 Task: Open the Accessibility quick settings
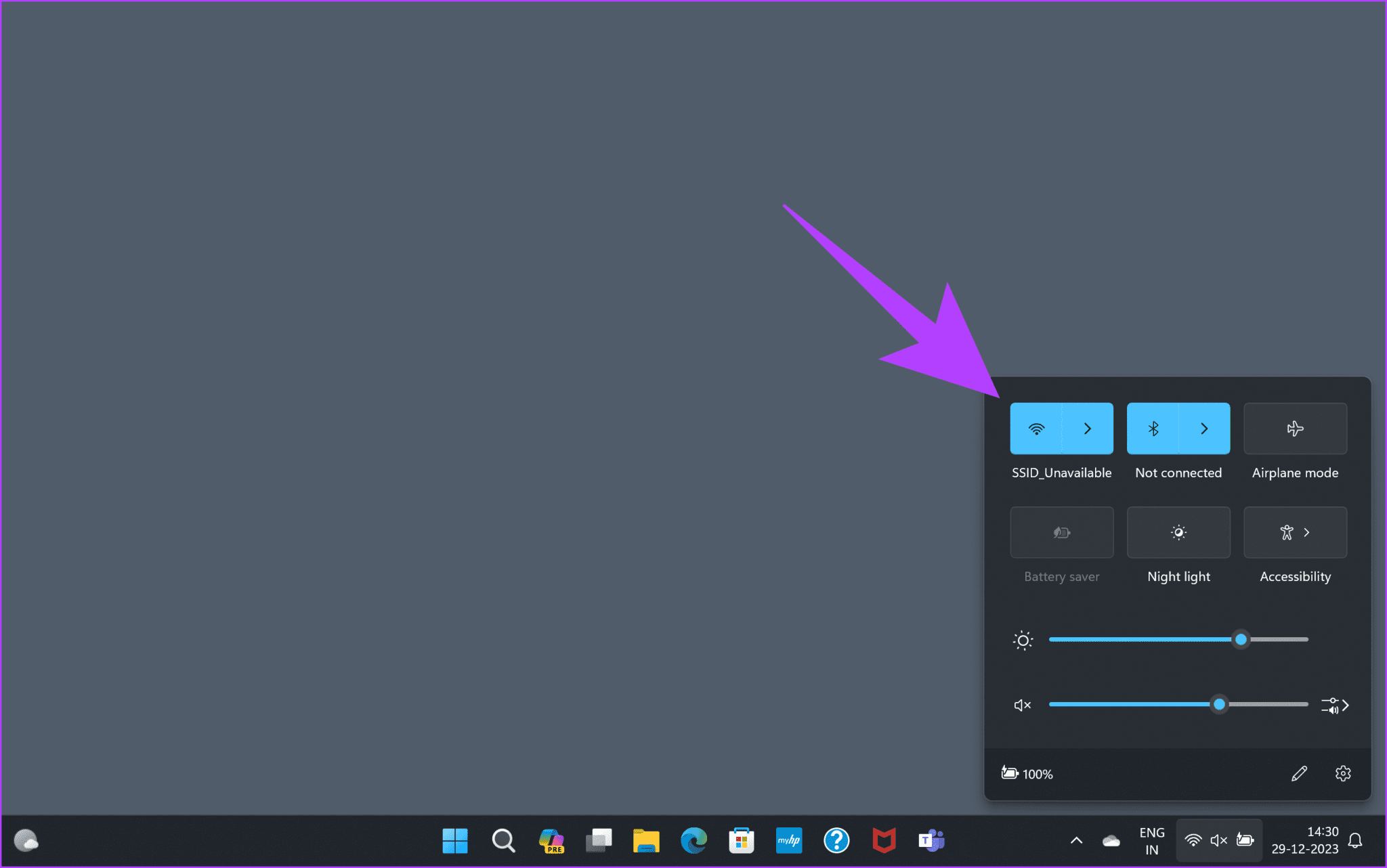pos(1294,532)
